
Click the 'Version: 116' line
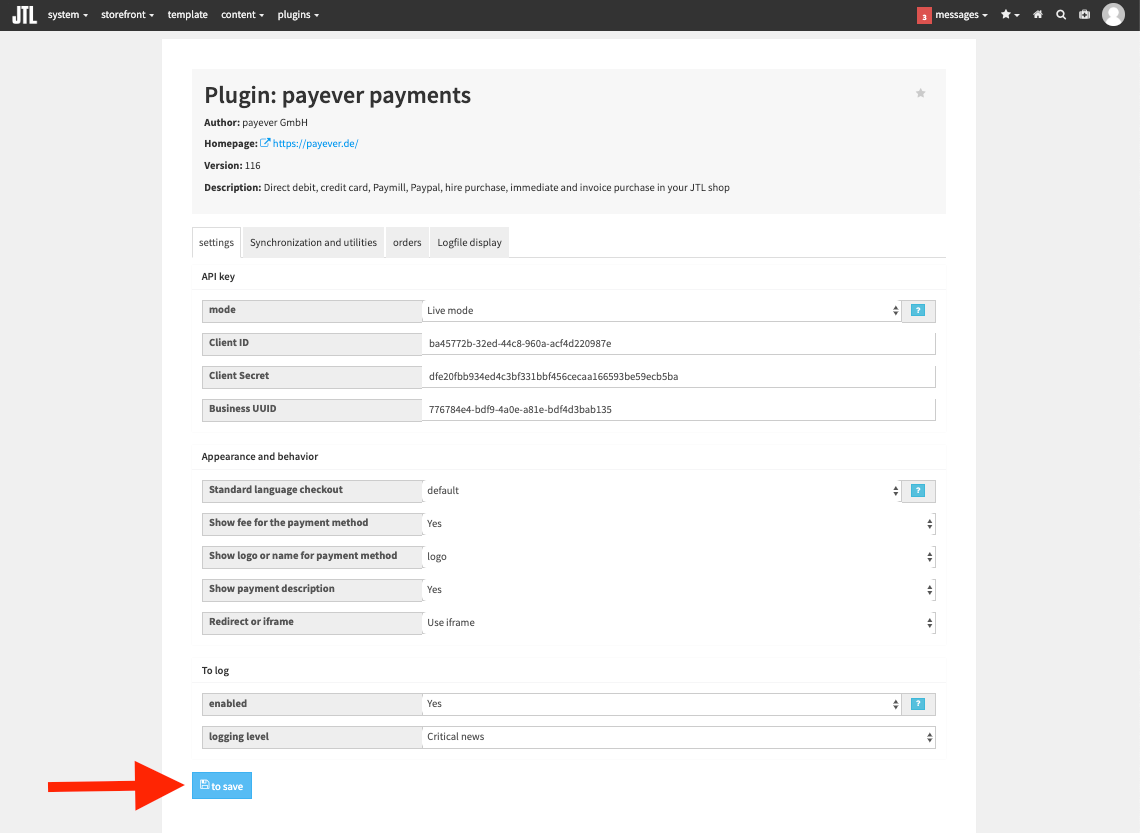pyautogui.click(x=232, y=165)
